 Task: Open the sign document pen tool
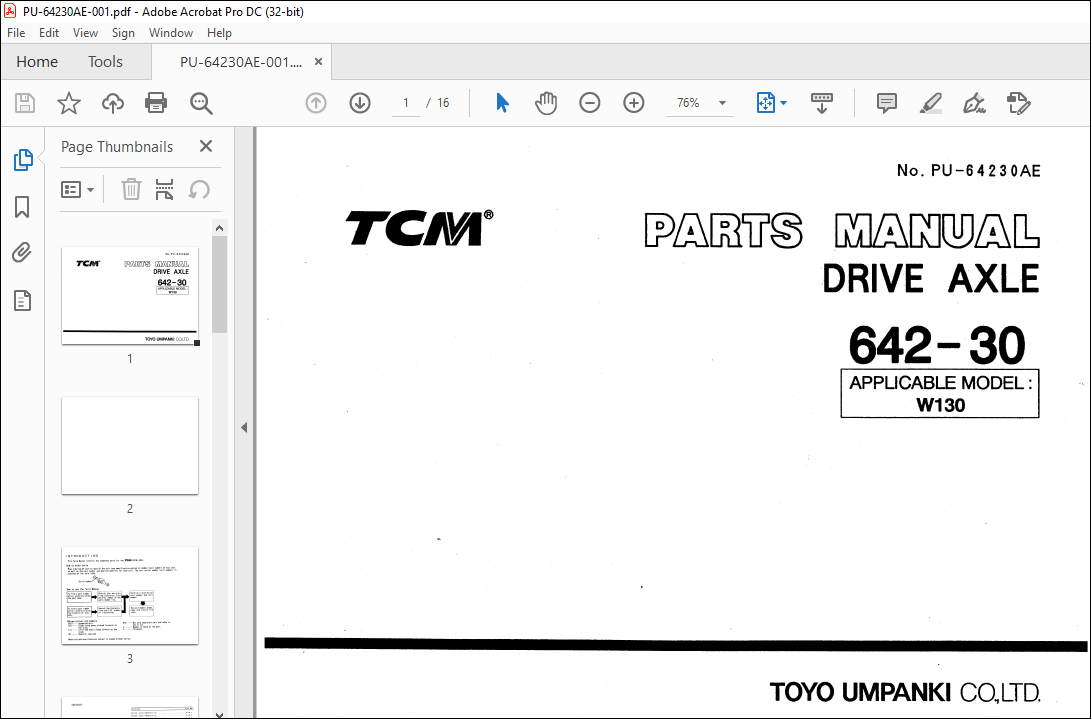click(x=974, y=103)
